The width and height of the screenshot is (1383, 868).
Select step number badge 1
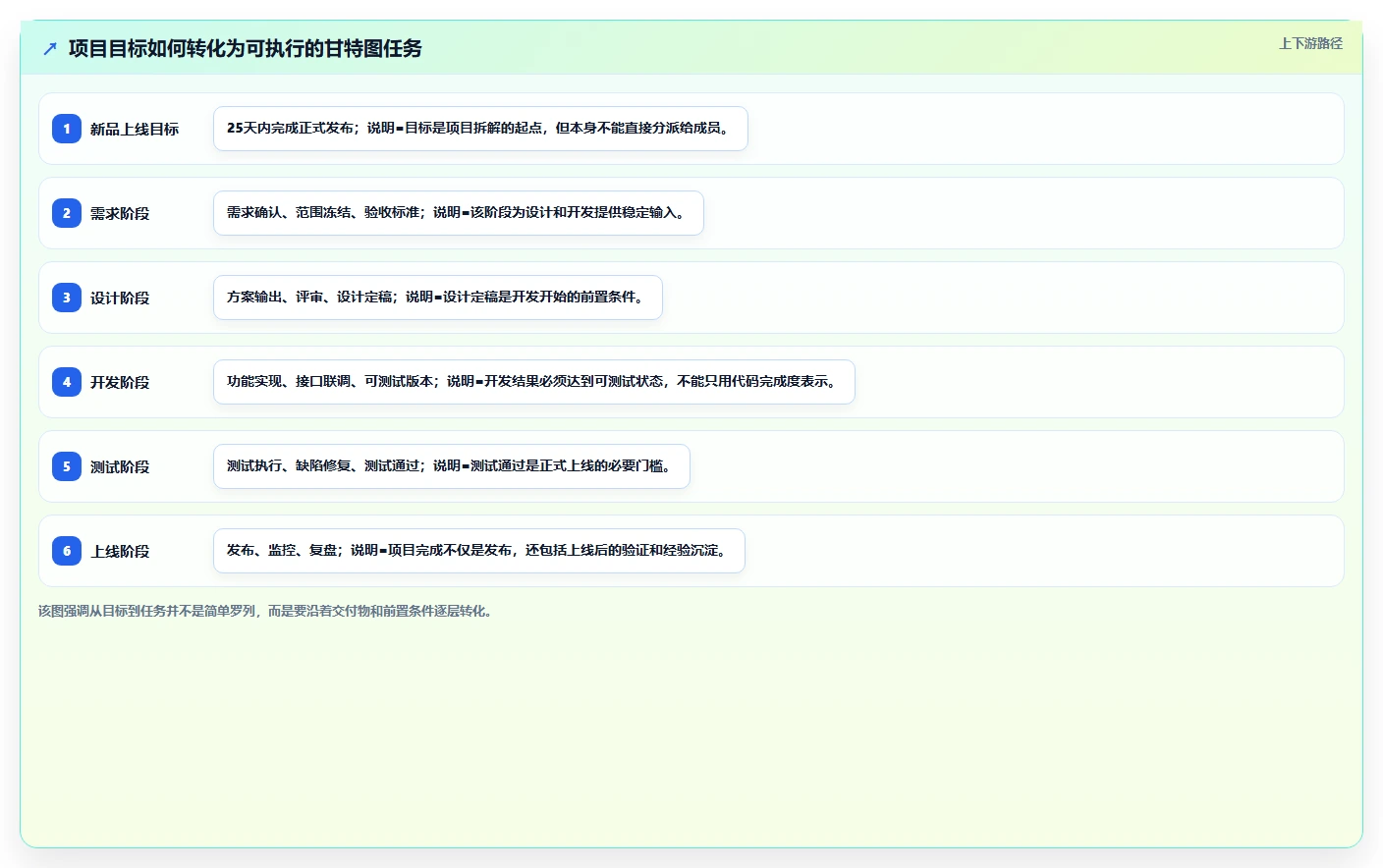(67, 129)
